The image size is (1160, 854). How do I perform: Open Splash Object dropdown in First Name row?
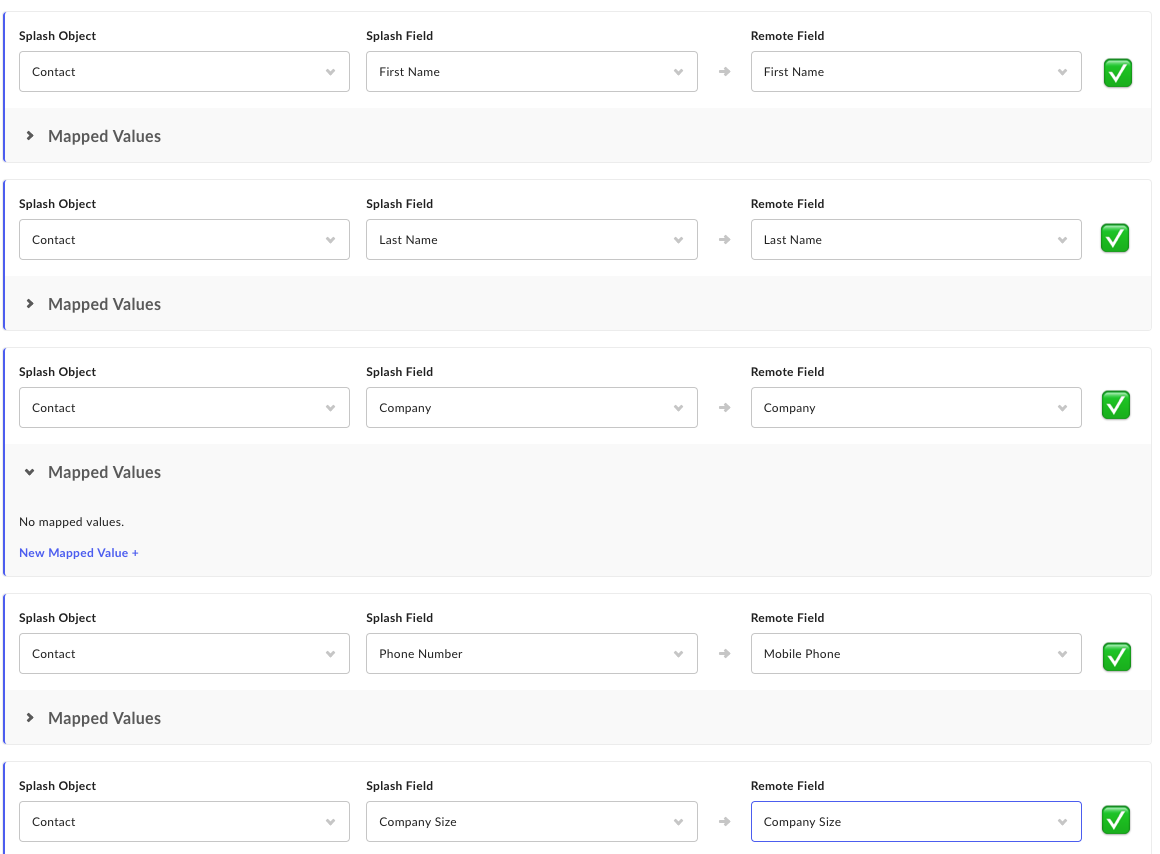(x=184, y=72)
